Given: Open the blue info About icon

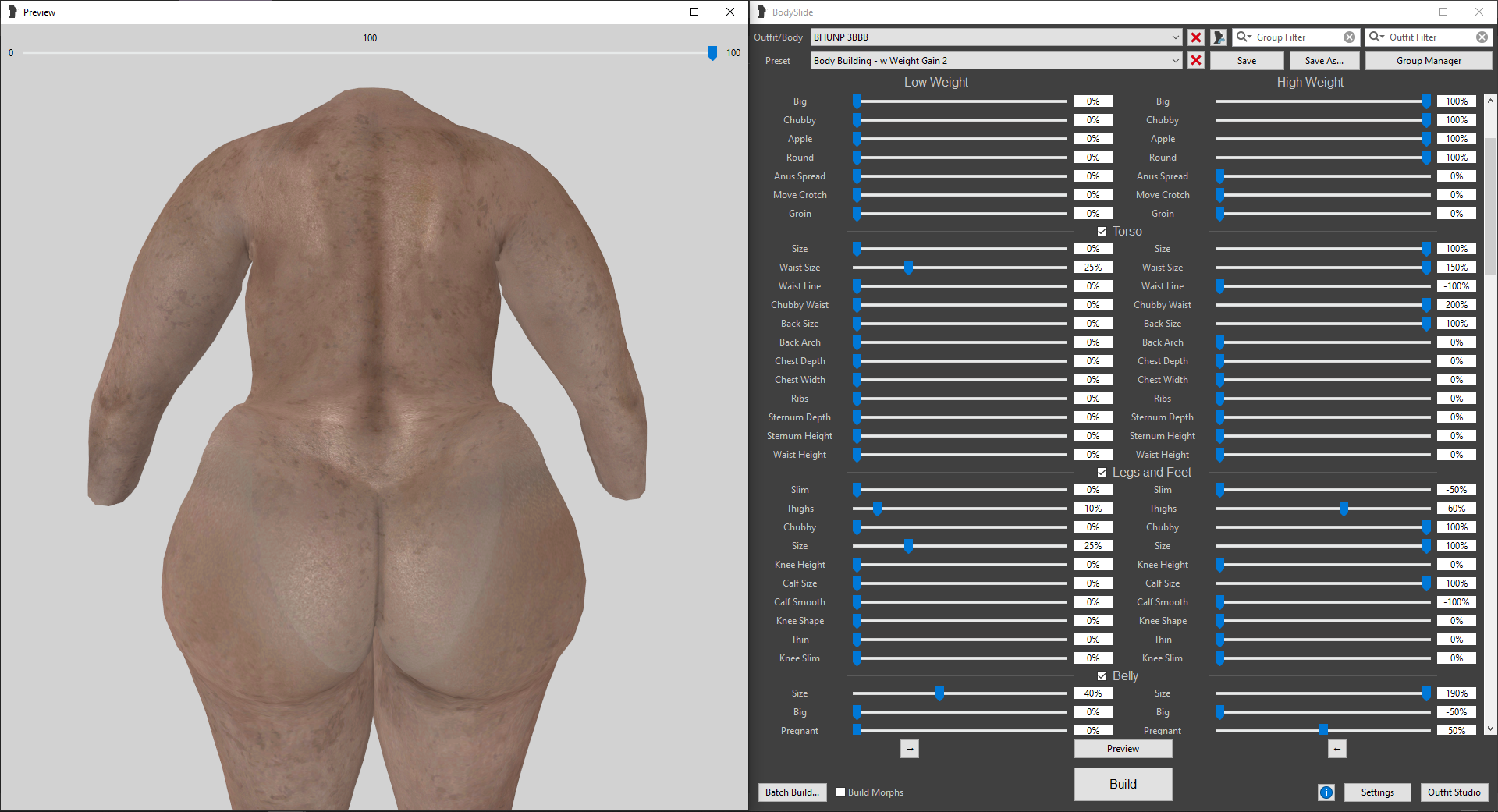Looking at the screenshot, I should coord(1326,792).
